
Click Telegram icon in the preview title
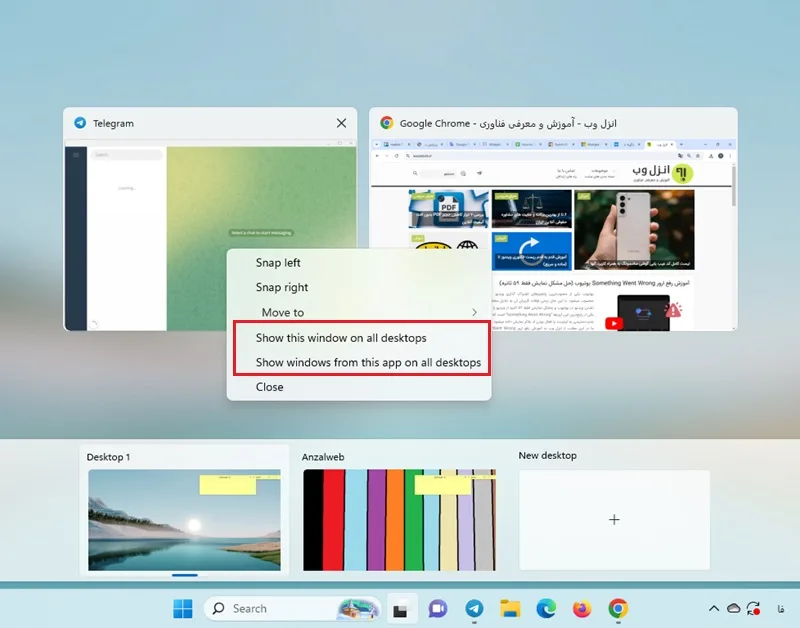pyautogui.click(x=80, y=123)
